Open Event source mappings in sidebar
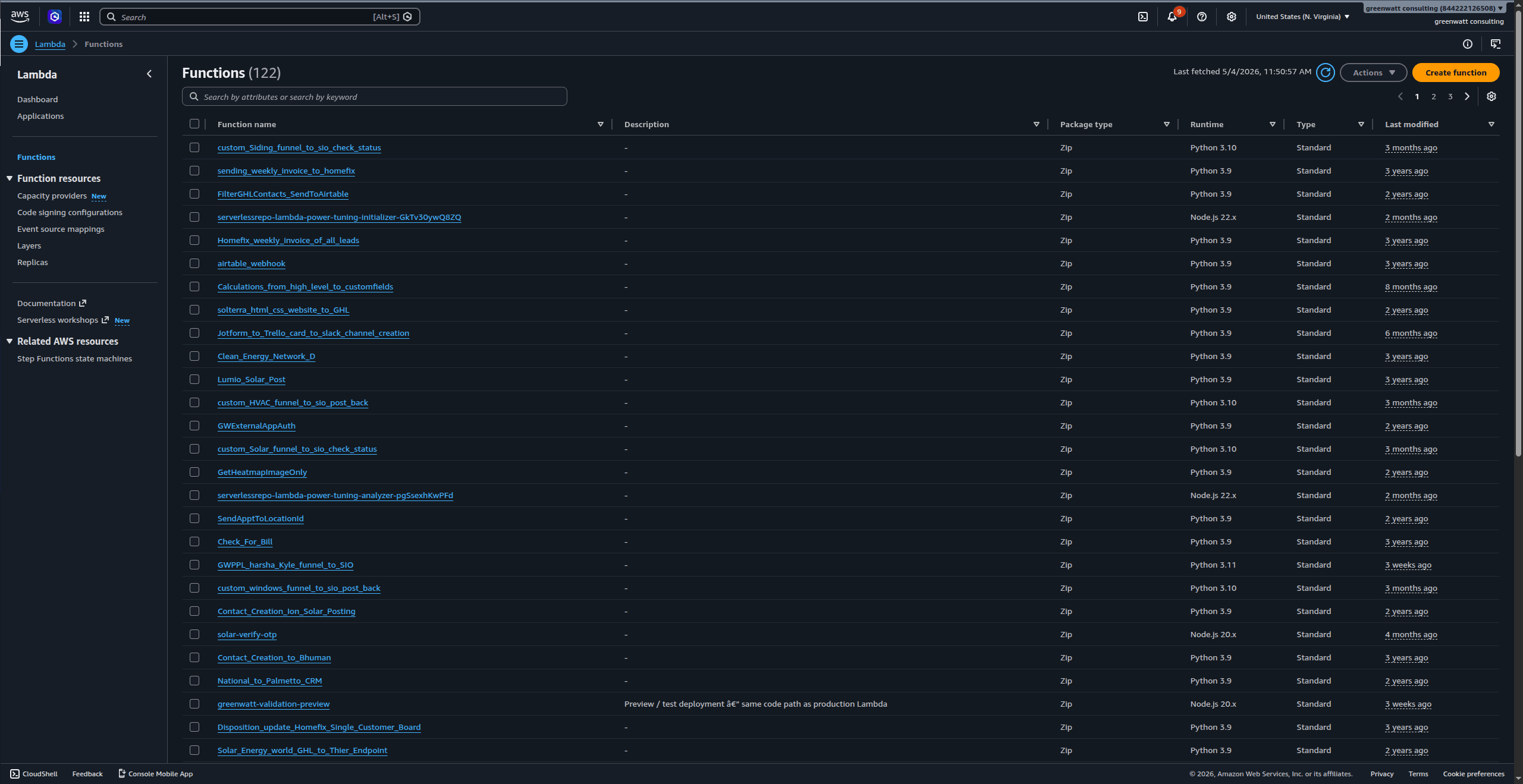The image size is (1523, 784). tap(61, 229)
